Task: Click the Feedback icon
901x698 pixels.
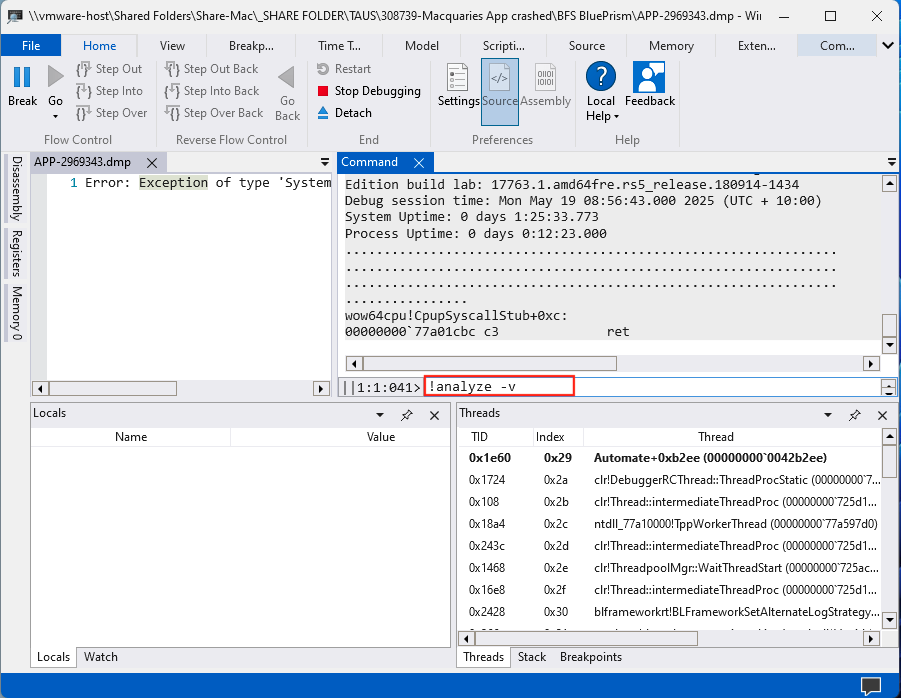Action: tap(650, 77)
